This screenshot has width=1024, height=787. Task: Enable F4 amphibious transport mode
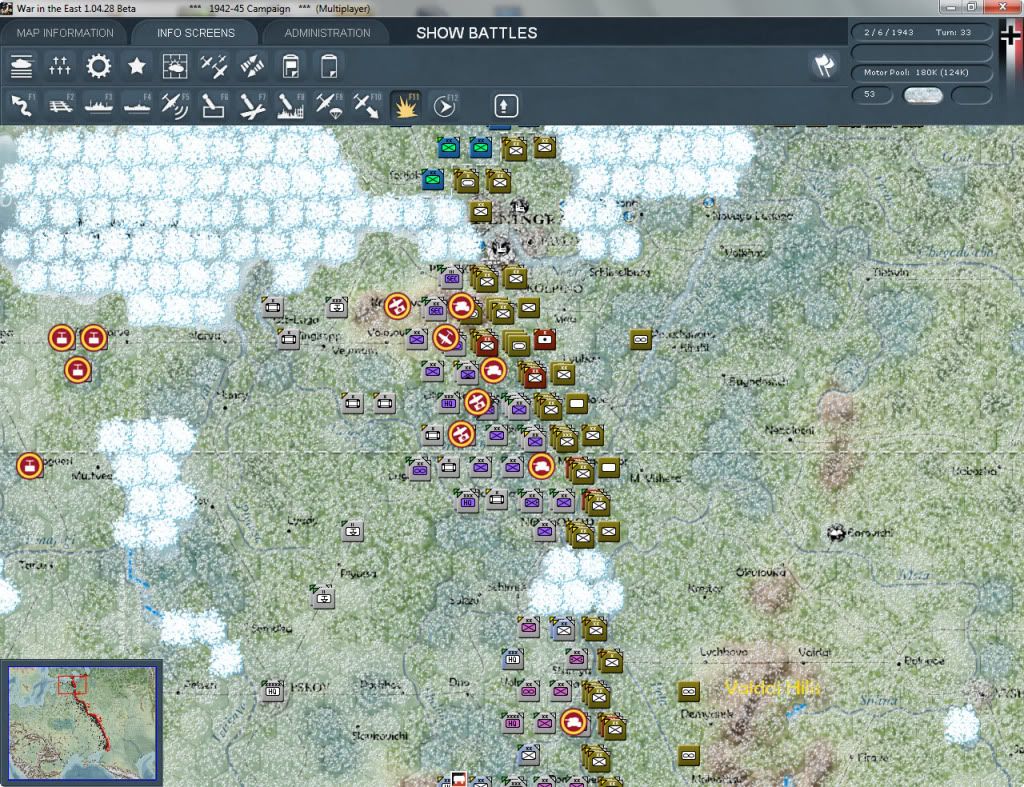point(137,106)
